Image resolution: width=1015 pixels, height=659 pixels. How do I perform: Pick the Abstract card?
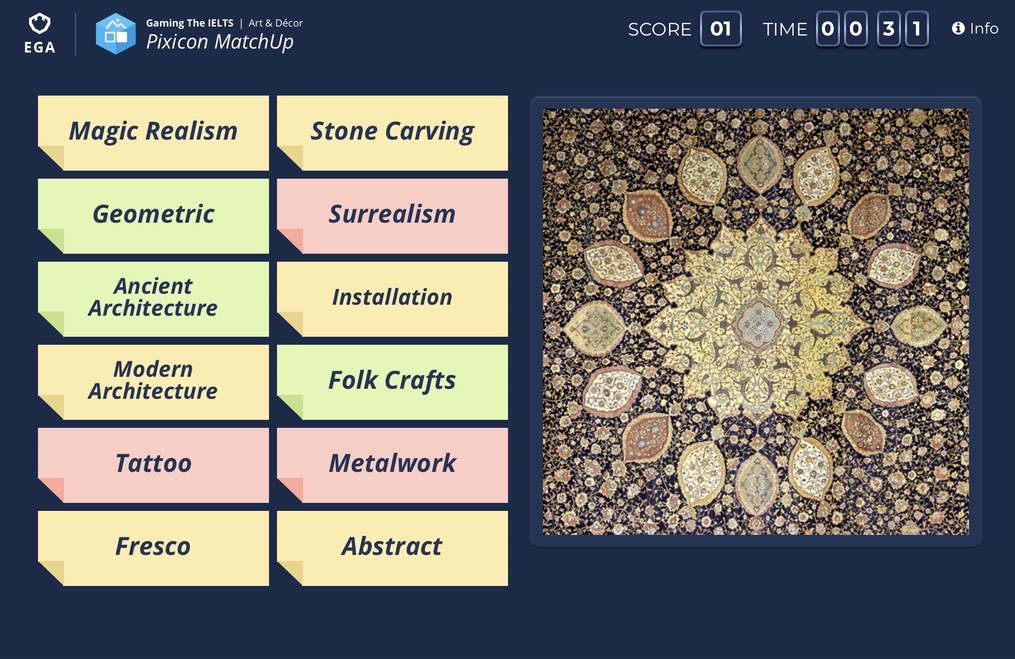click(392, 548)
